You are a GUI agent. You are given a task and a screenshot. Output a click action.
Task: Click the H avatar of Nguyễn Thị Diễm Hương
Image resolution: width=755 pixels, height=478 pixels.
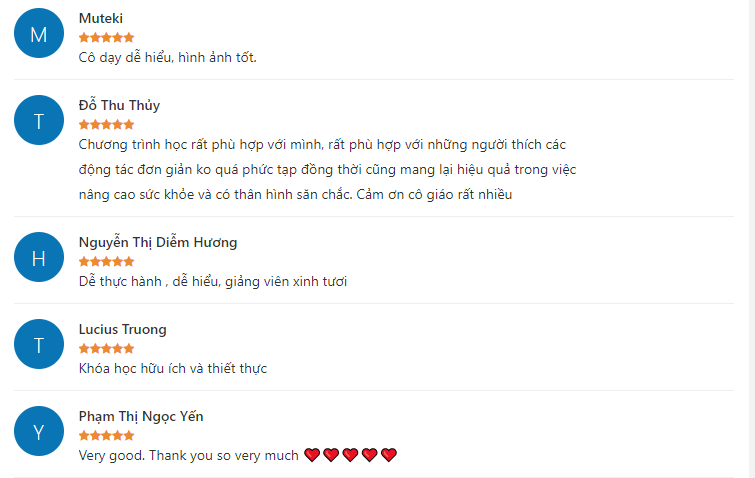tap(39, 257)
